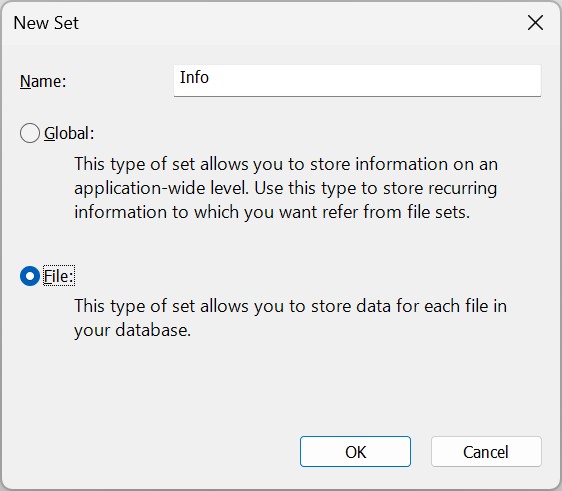562x491 pixels.
Task: Click the Global set description text
Action: coord(286,188)
